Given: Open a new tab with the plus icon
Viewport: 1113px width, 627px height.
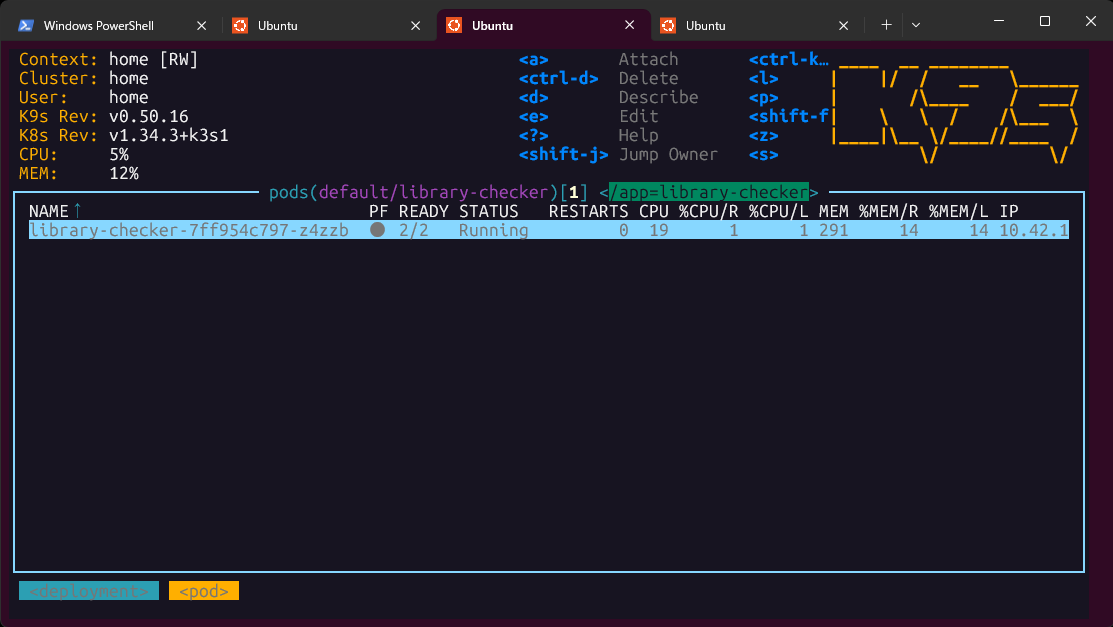Looking at the screenshot, I should [886, 25].
